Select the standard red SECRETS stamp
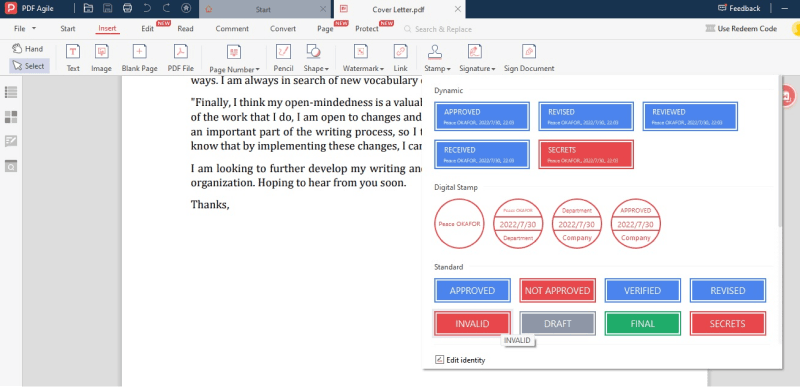 (x=728, y=323)
